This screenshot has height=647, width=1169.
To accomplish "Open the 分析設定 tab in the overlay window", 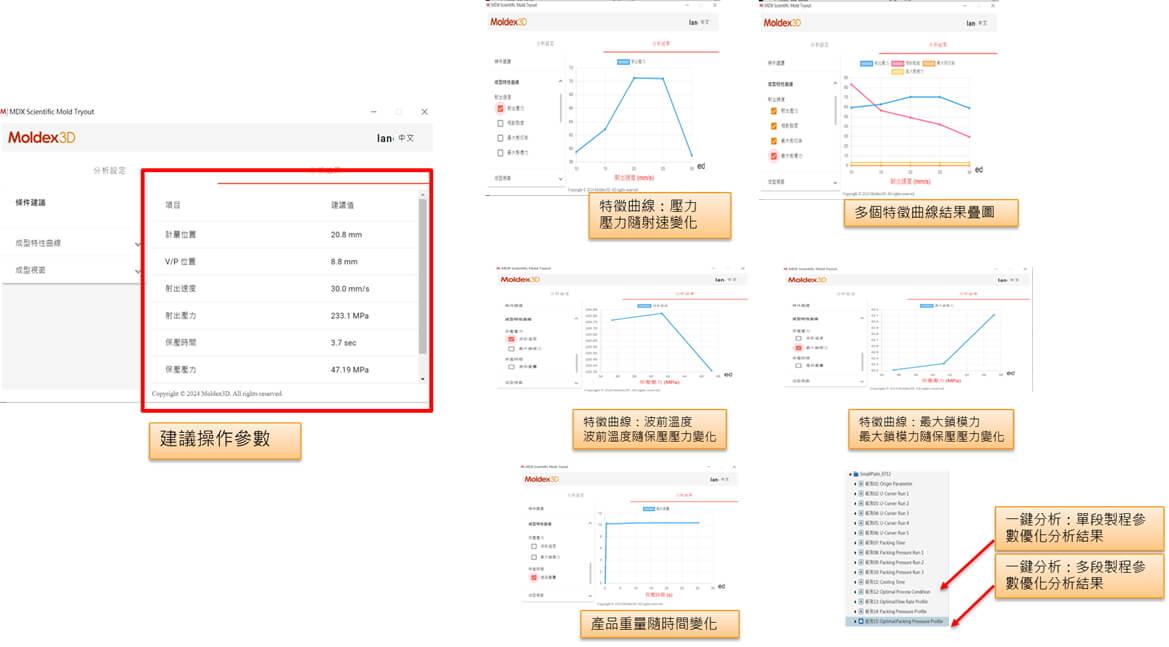I will (819, 45).
